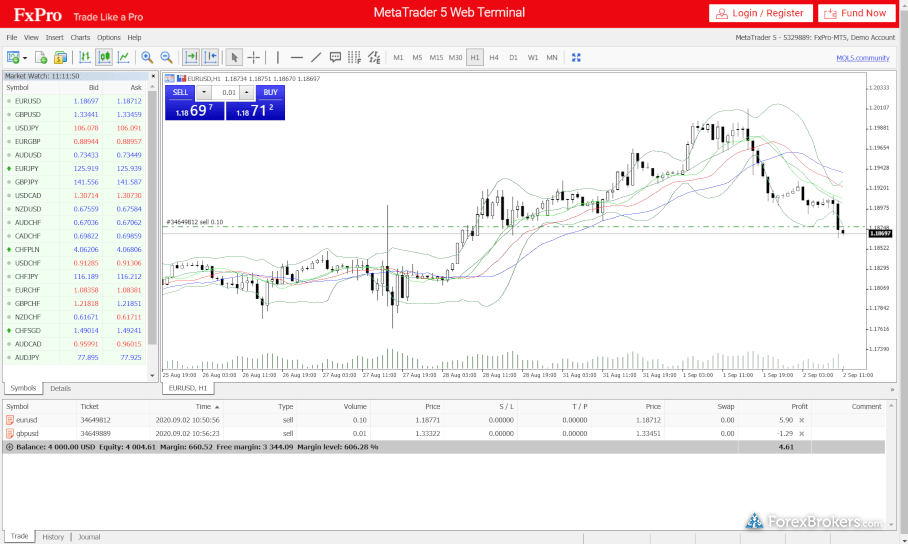This screenshot has width=908, height=544.
Task: Set timeframe to D1
Action: pyautogui.click(x=513, y=57)
